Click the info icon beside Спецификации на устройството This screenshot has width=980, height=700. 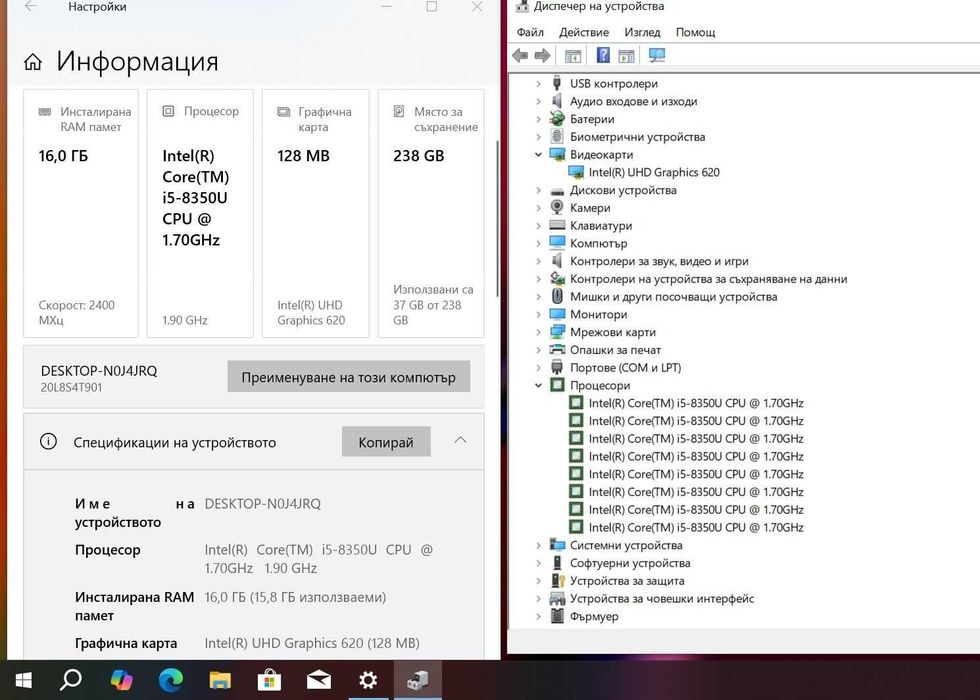click(48, 442)
